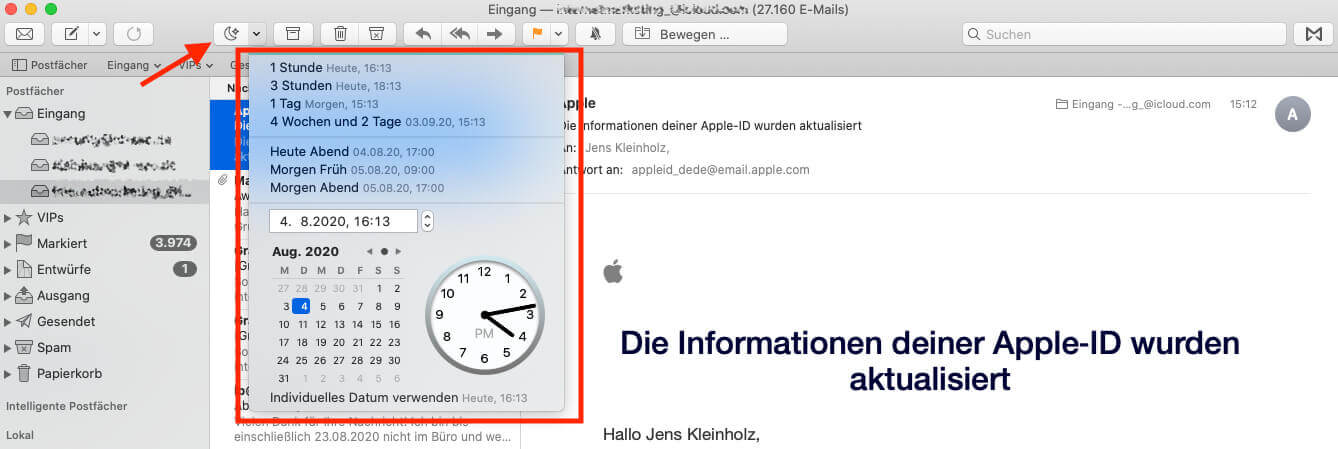Open the dropdown arrow beside the compose button

97,34
